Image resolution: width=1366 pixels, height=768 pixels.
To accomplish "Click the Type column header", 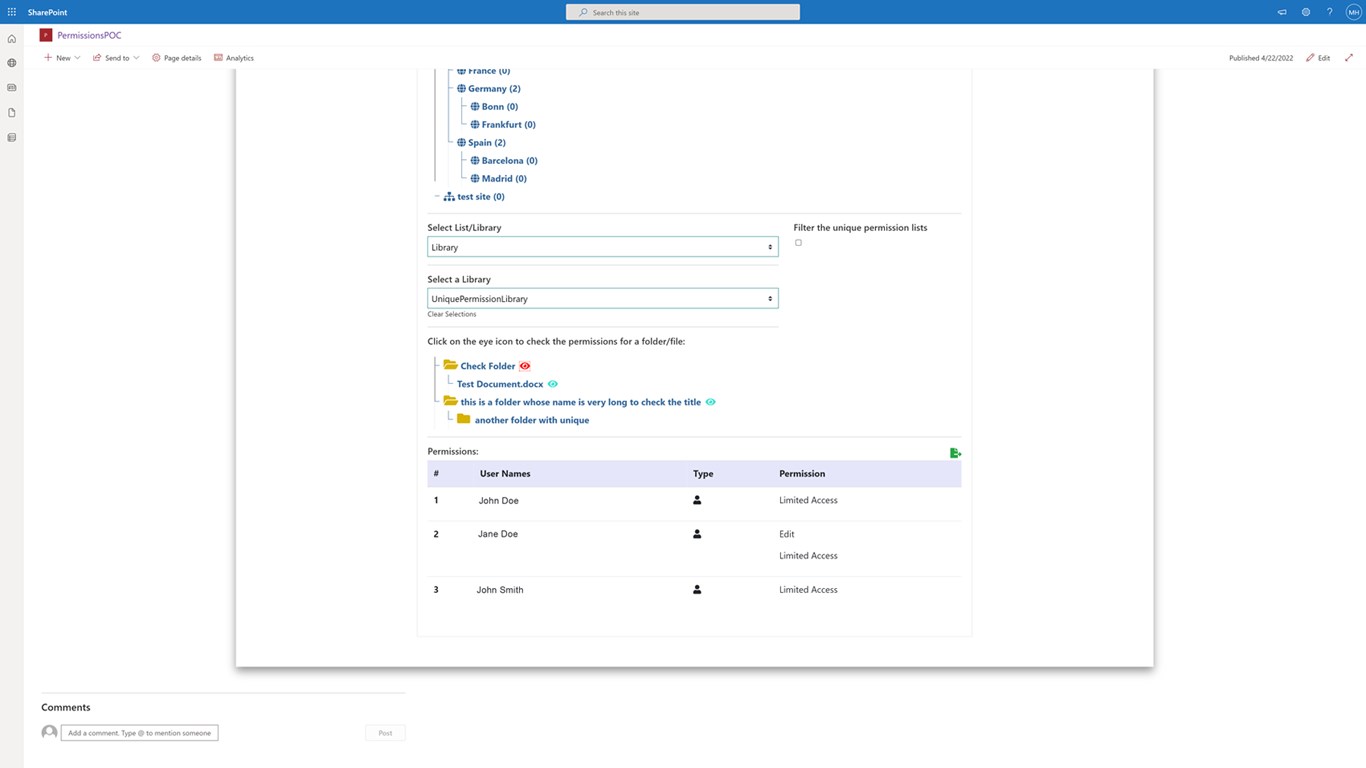I will [703, 474].
